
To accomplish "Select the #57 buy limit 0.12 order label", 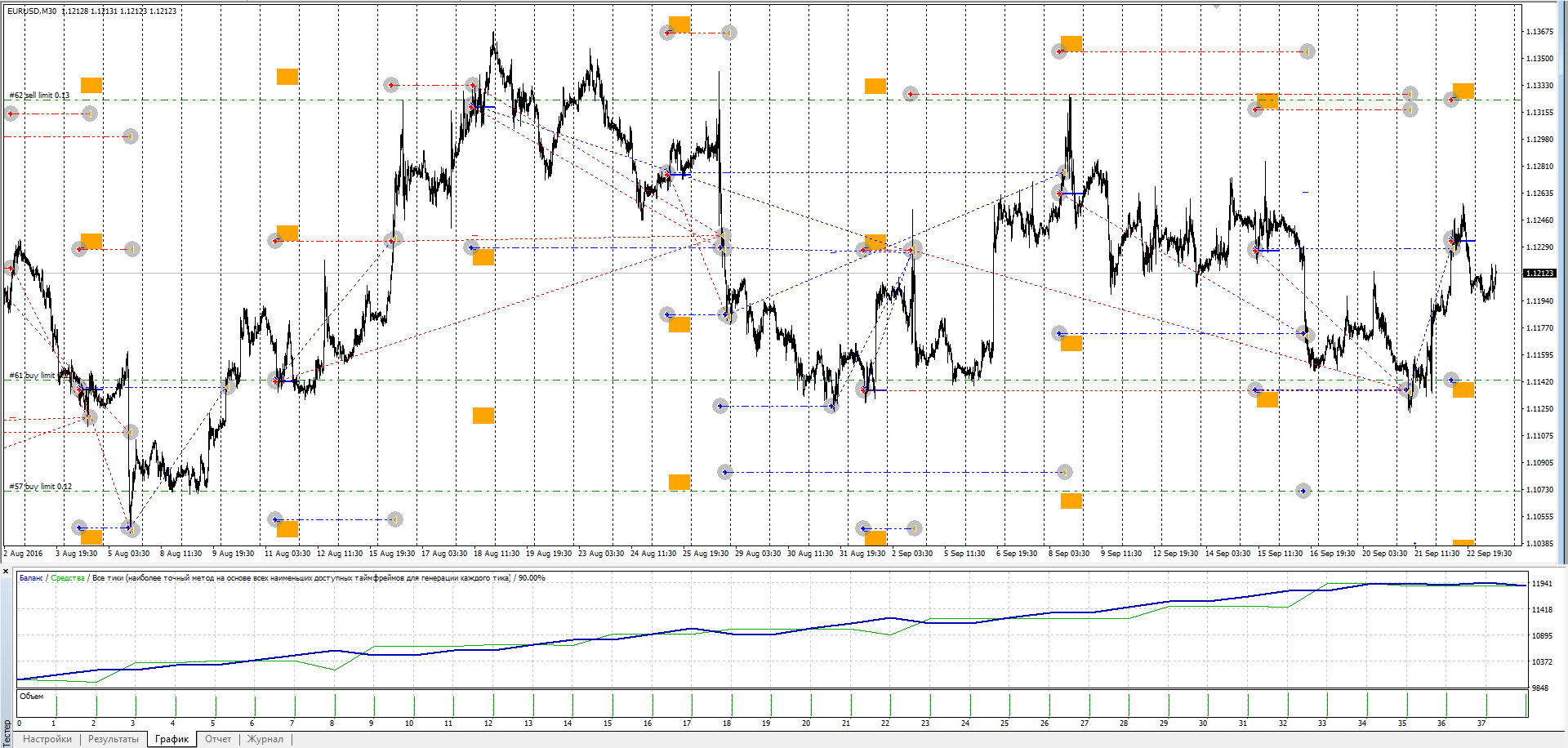I will click(40, 487).
